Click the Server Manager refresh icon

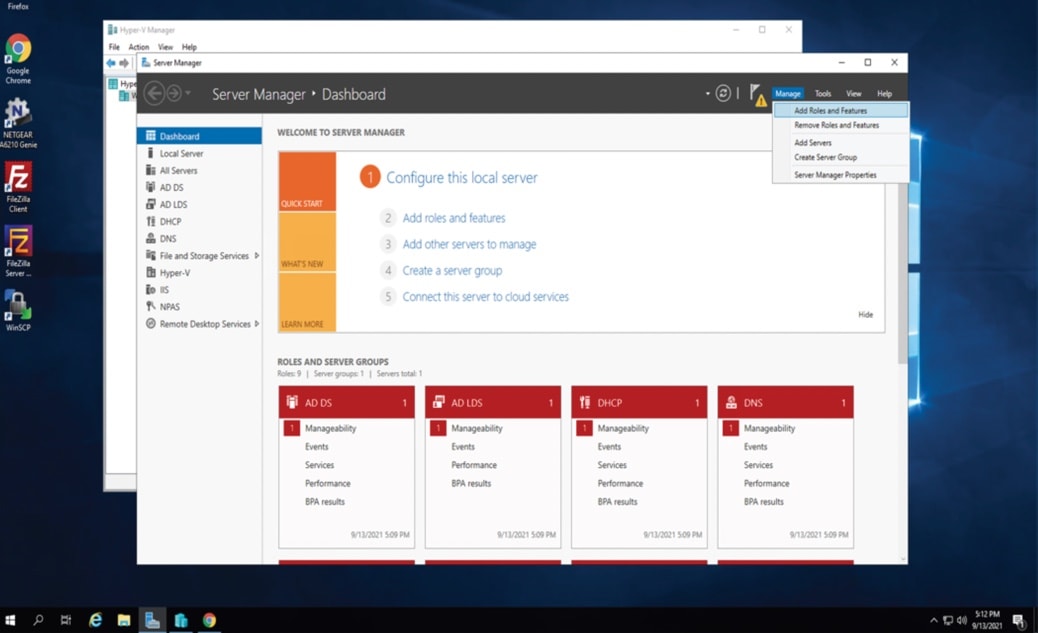tap(723, 93)
